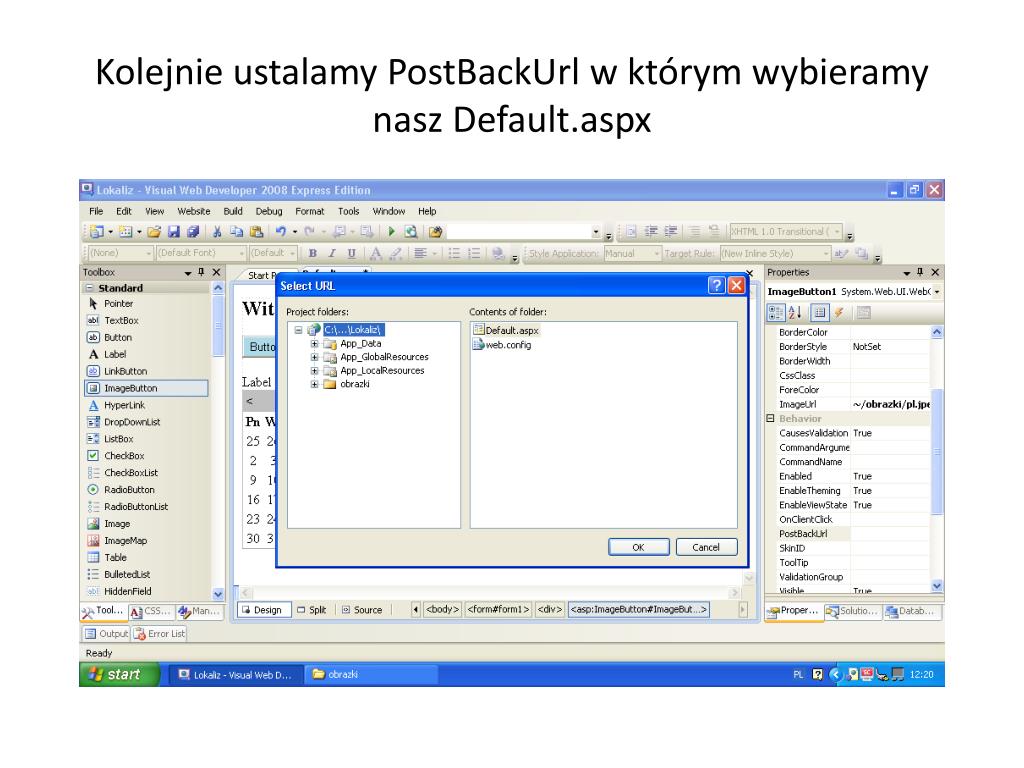Open the Debug menu

[x=269, y=212]
